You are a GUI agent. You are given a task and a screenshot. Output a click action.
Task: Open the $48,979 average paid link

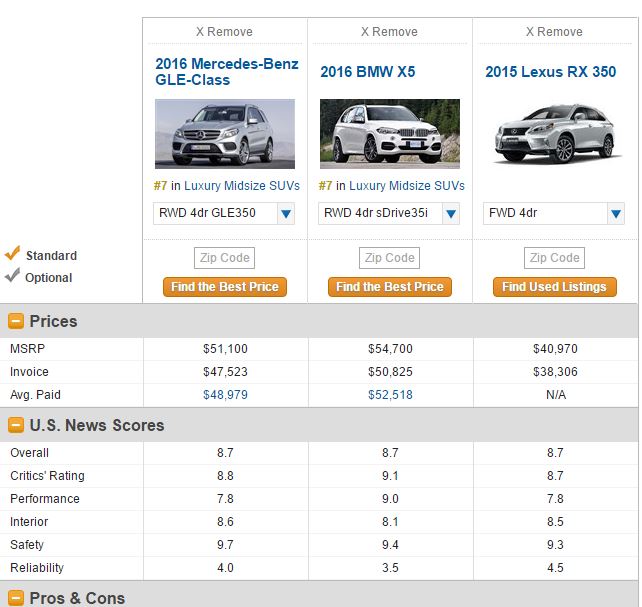(226, 395)
